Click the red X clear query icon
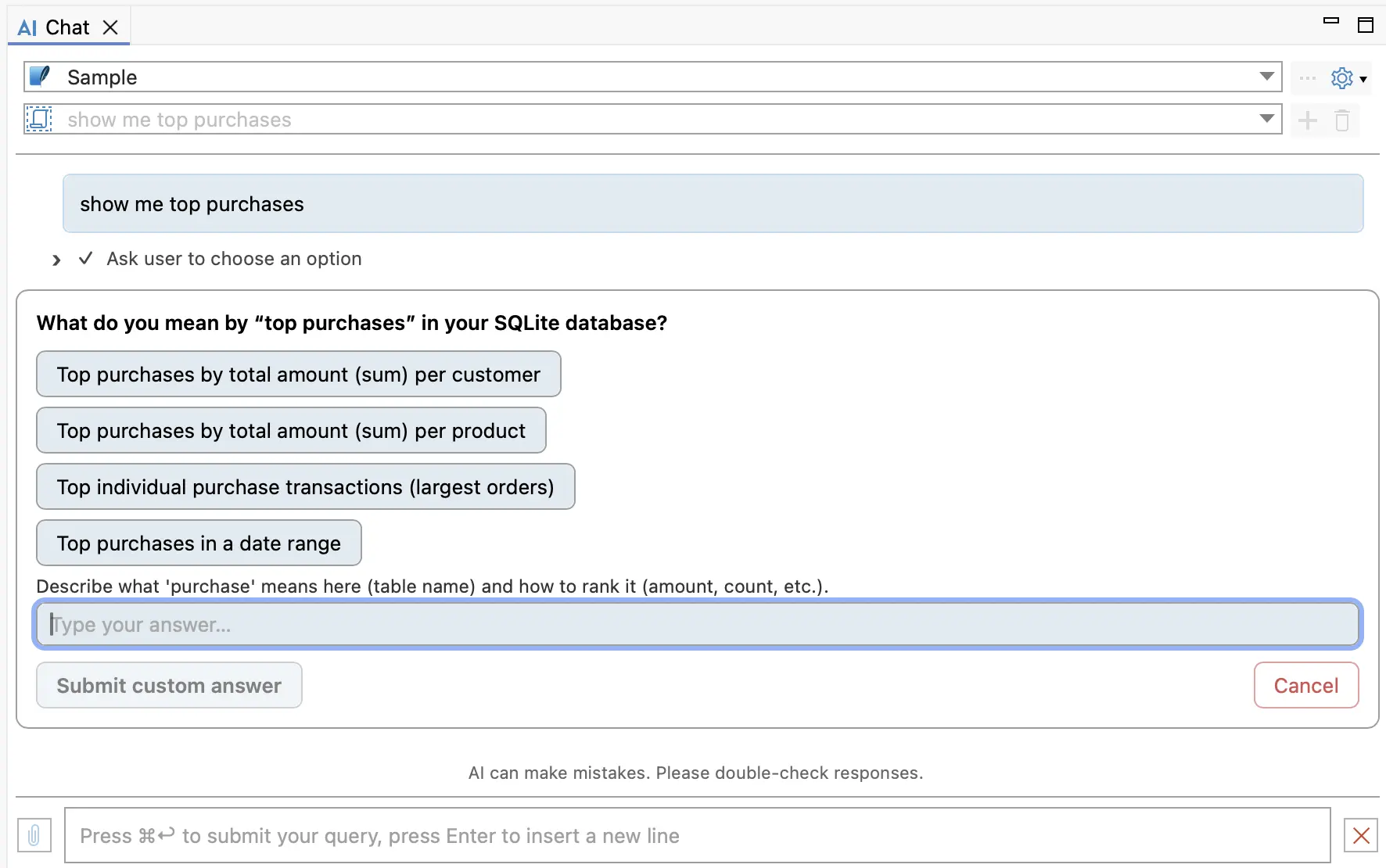 click(1361, 835)
